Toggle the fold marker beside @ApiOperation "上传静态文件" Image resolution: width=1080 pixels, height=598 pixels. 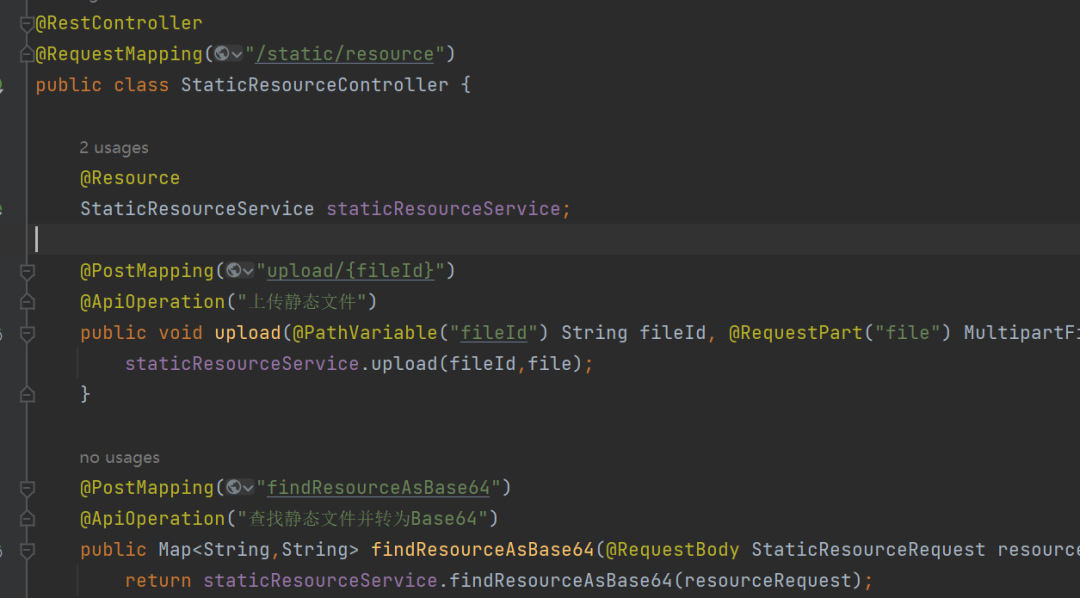pyautogui.click(x=27, y=302)
